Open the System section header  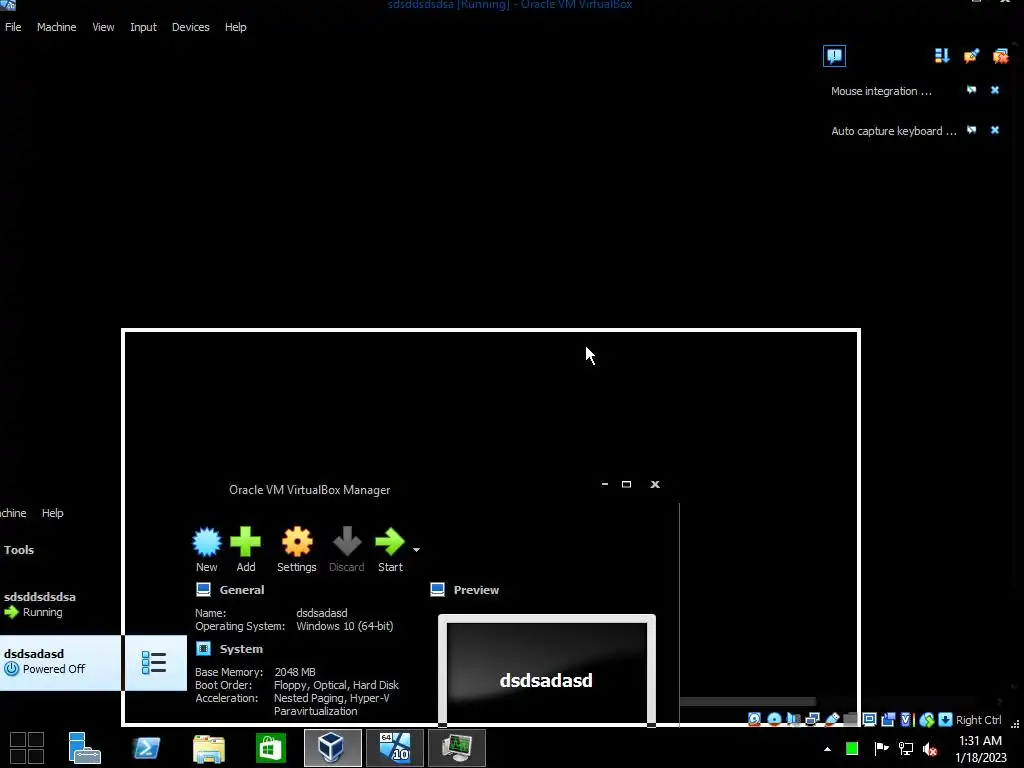[x=241, y=648]
